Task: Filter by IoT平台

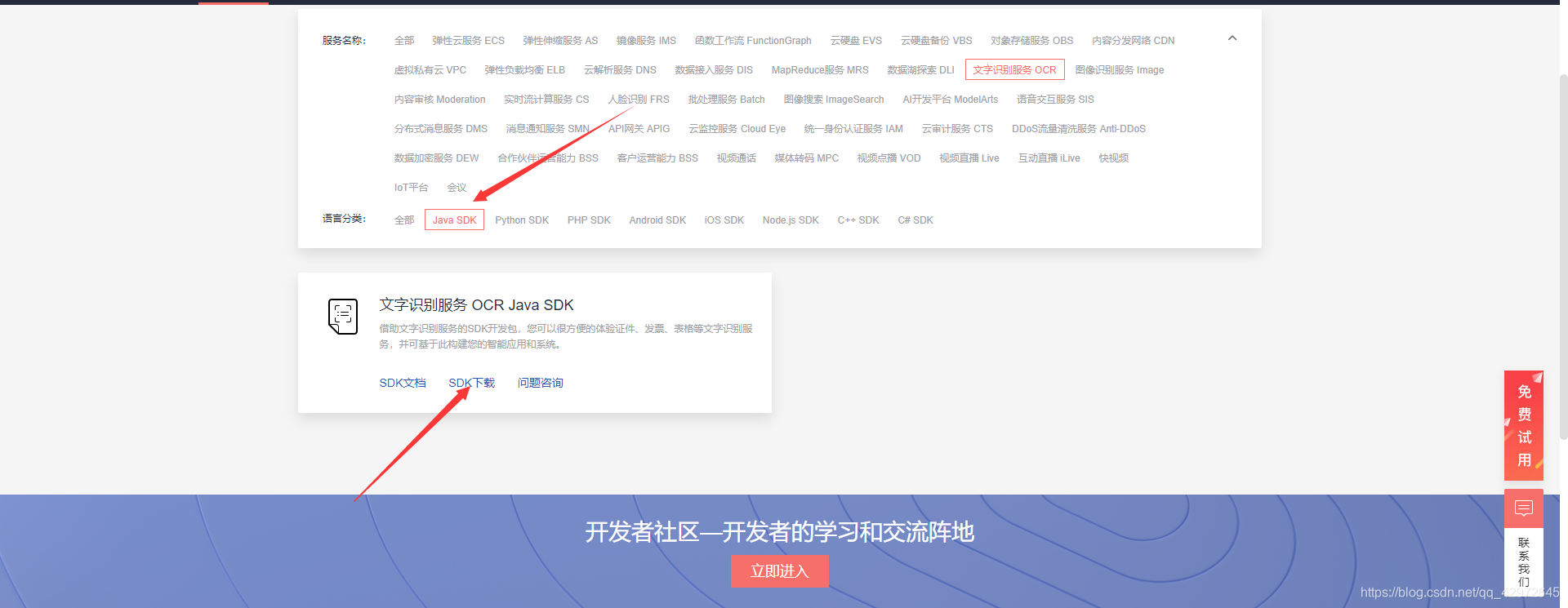Action: [x=411, y=188]
